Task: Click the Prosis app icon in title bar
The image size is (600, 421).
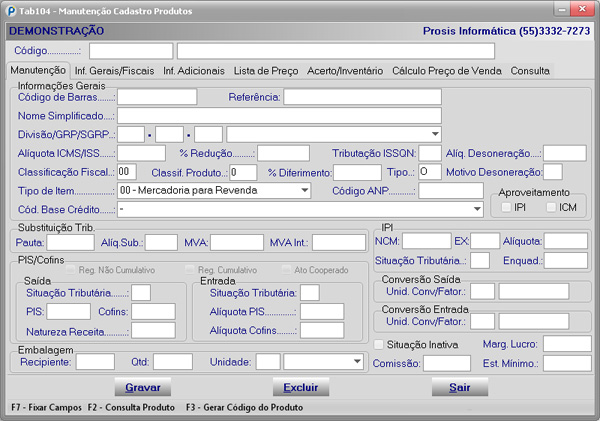Action: tap(11, 11)
